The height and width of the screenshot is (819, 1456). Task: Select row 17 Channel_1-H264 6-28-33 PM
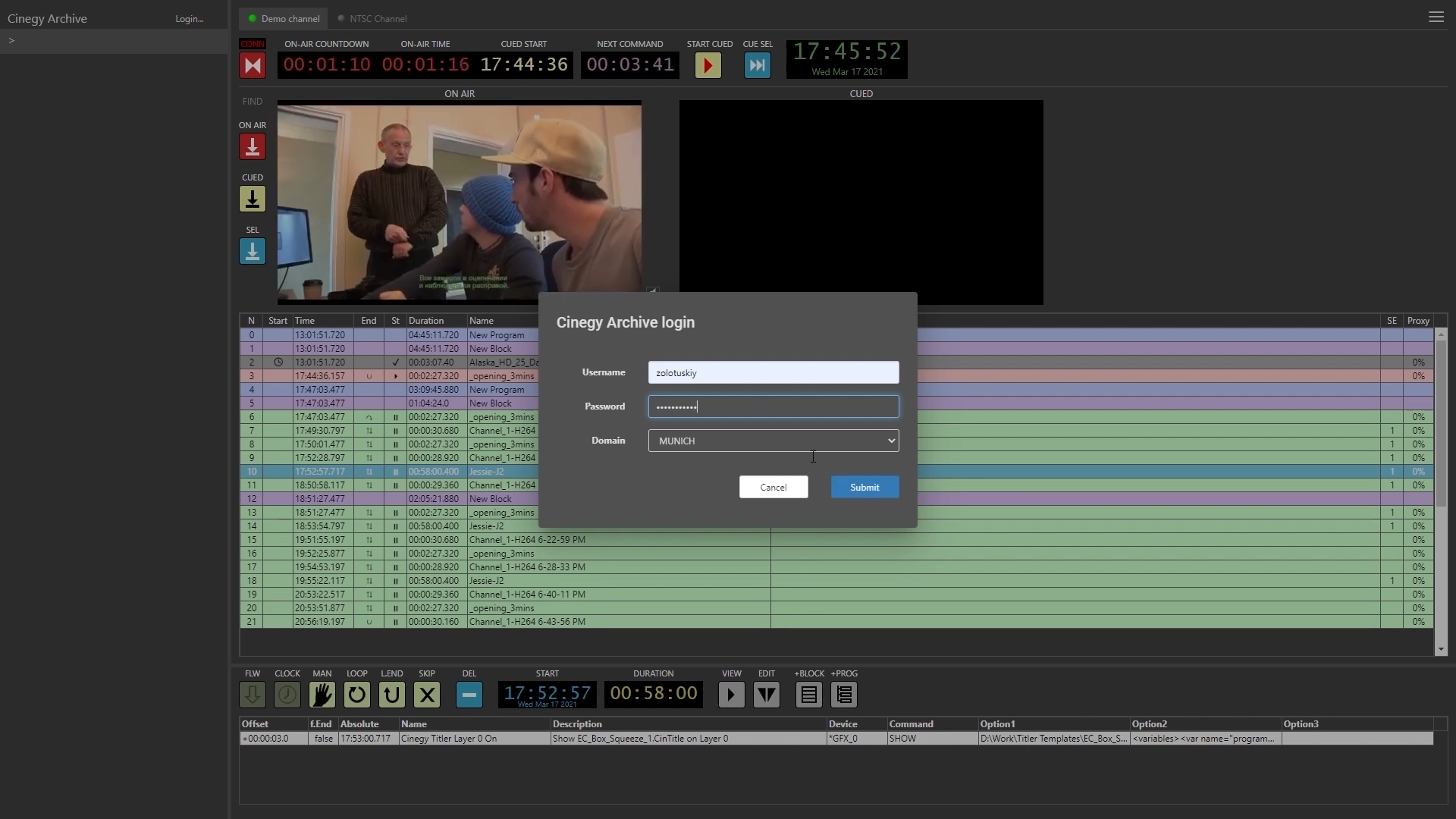836,567
